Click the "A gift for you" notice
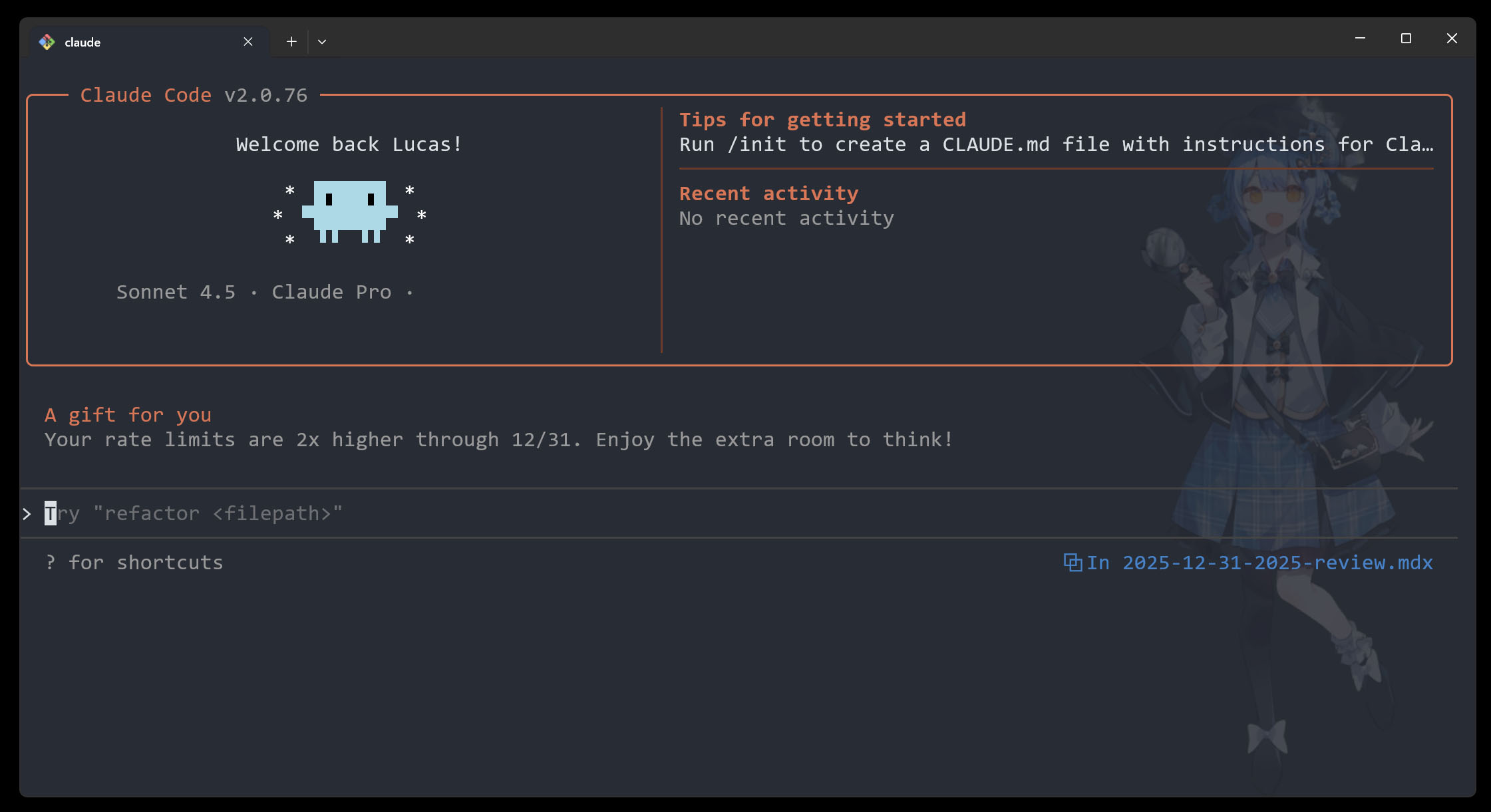Screen dimensions: 1491x812 click(128, 415)
